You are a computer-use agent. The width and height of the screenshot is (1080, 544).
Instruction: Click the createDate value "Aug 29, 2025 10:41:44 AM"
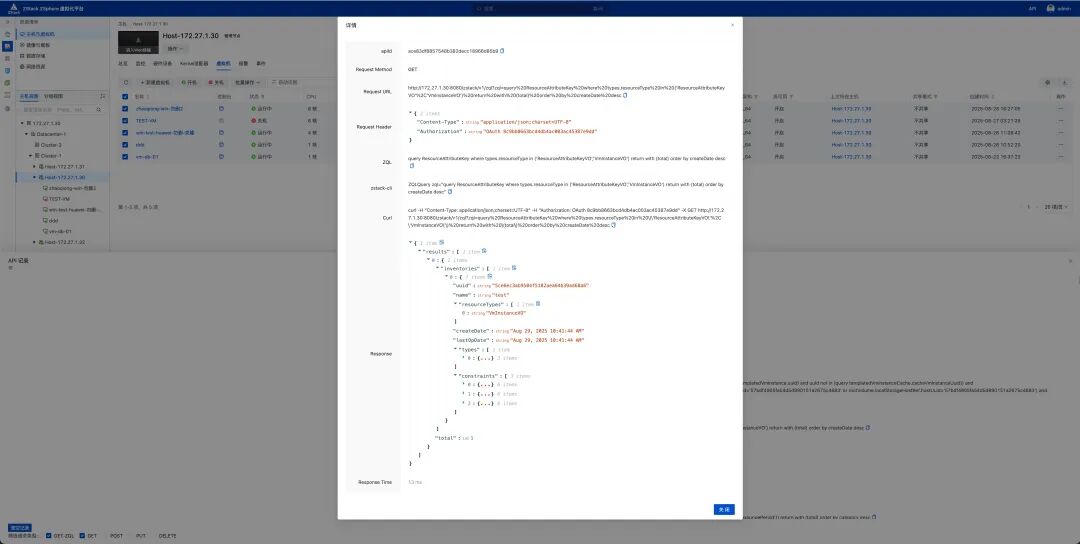click(547, 331)
